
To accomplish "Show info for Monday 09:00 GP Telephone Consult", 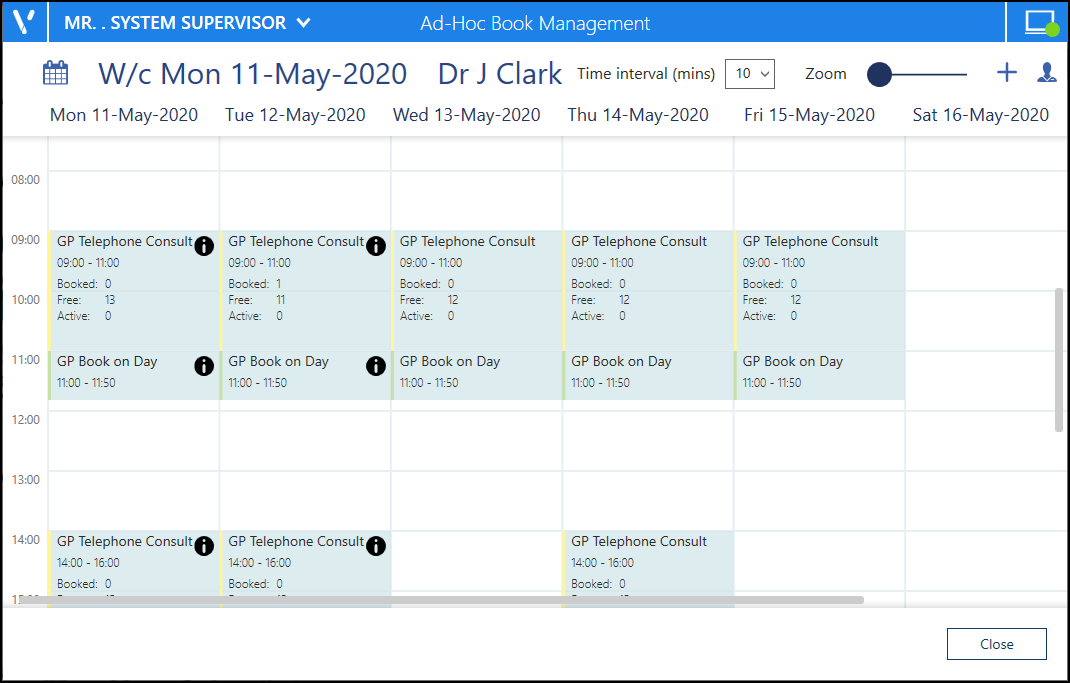I will tap(204, 246).
